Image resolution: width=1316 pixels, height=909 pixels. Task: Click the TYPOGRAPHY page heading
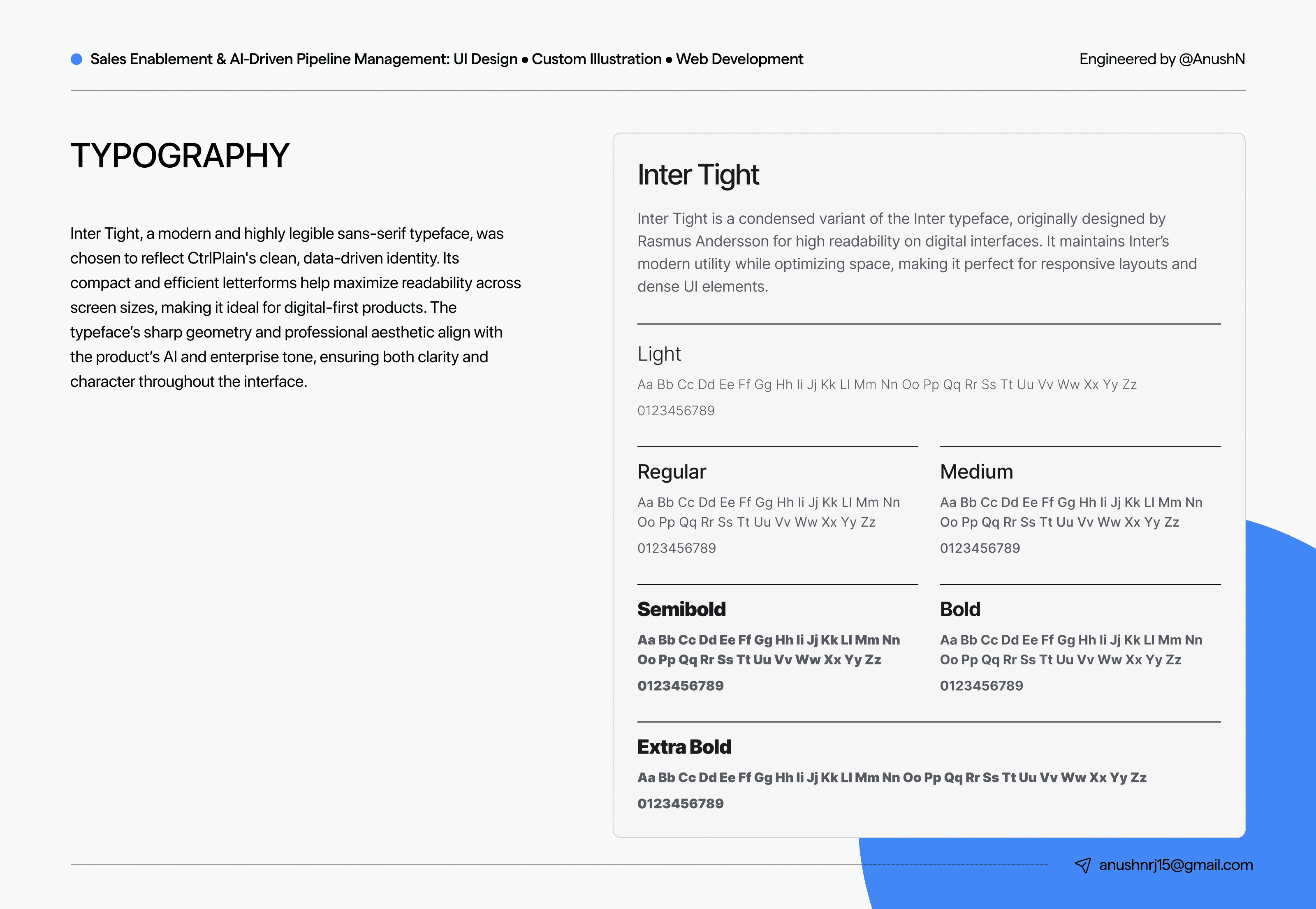(180, 155)
